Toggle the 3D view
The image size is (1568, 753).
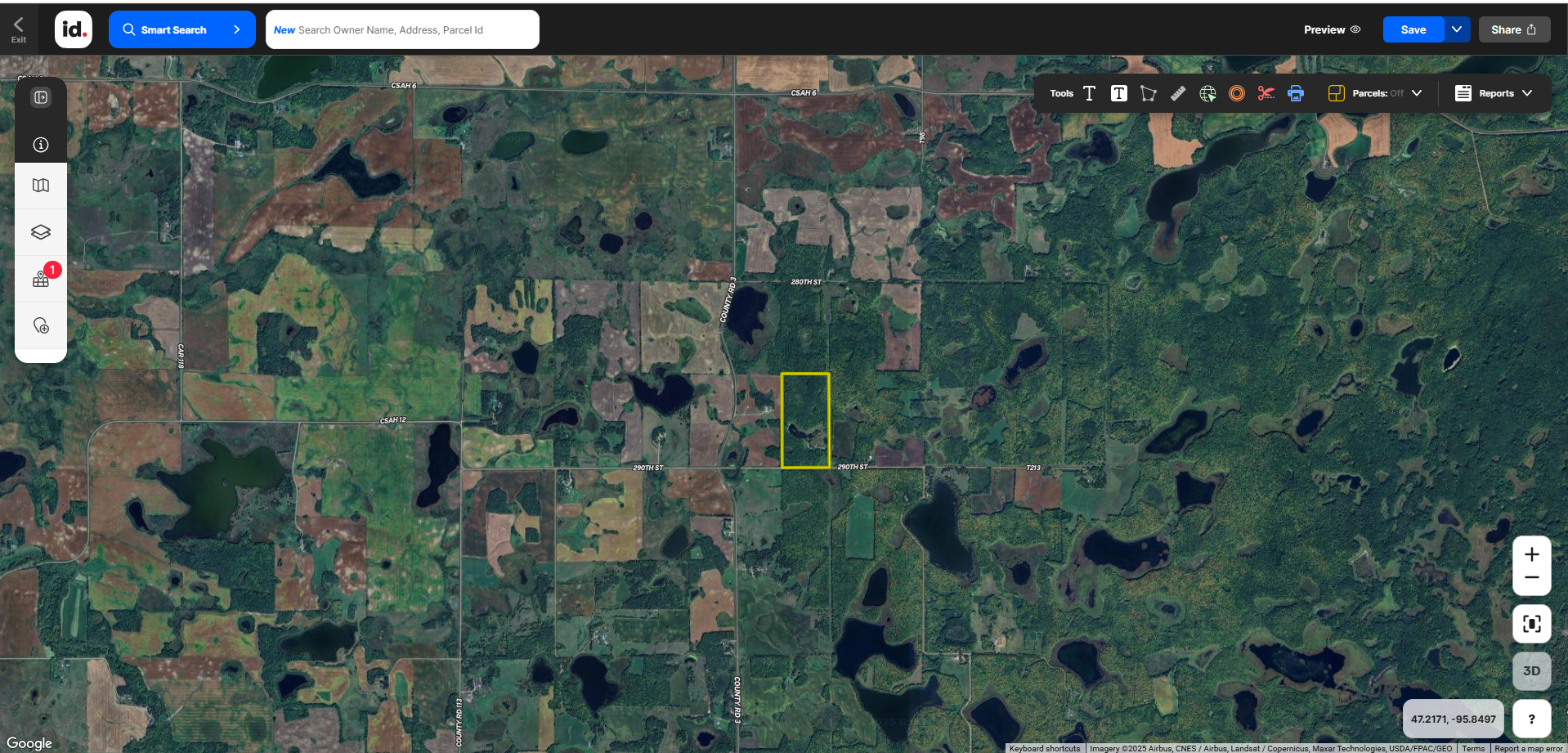[1532, 671]
